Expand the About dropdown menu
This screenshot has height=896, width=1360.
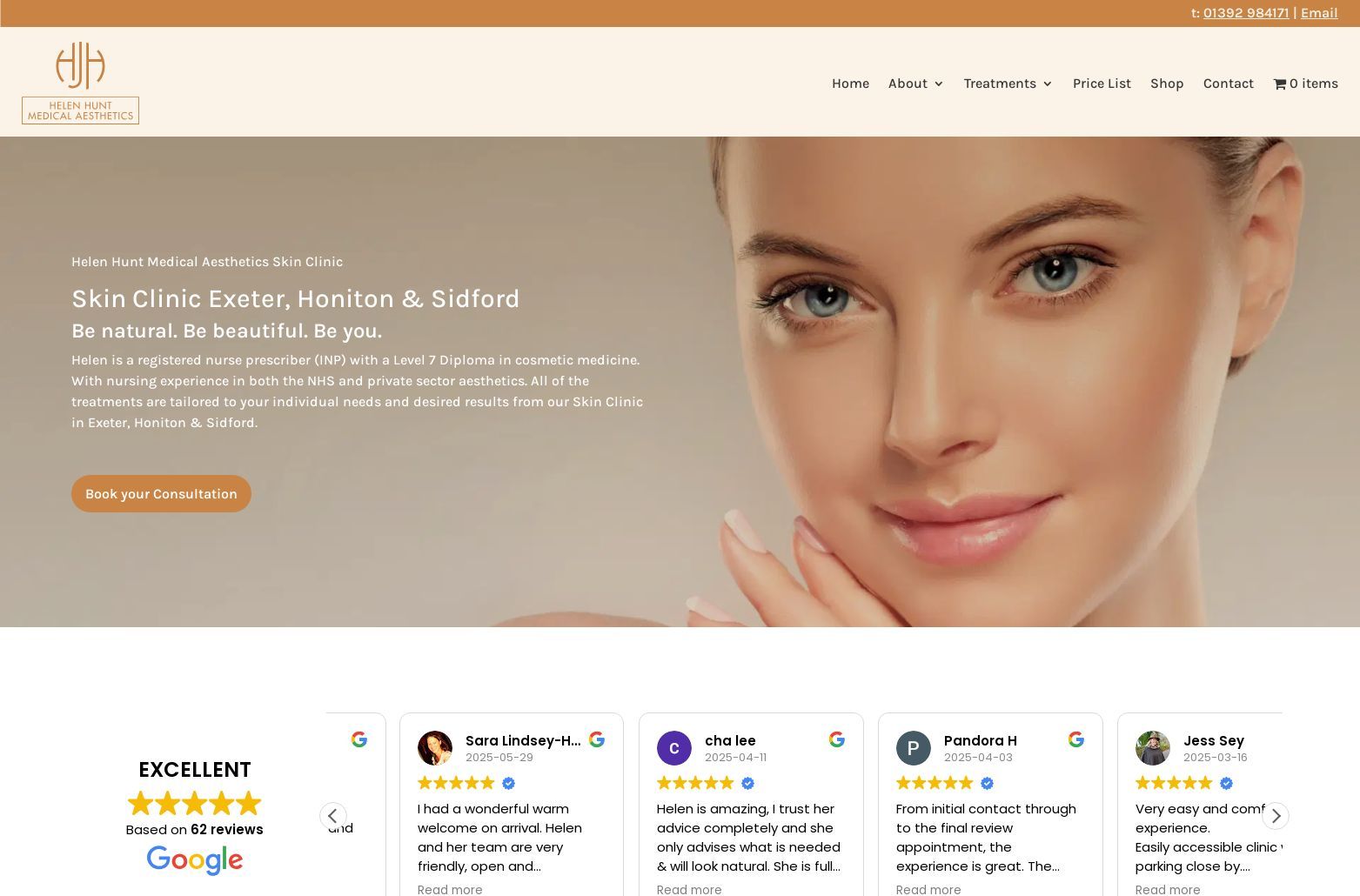(915, 84)
